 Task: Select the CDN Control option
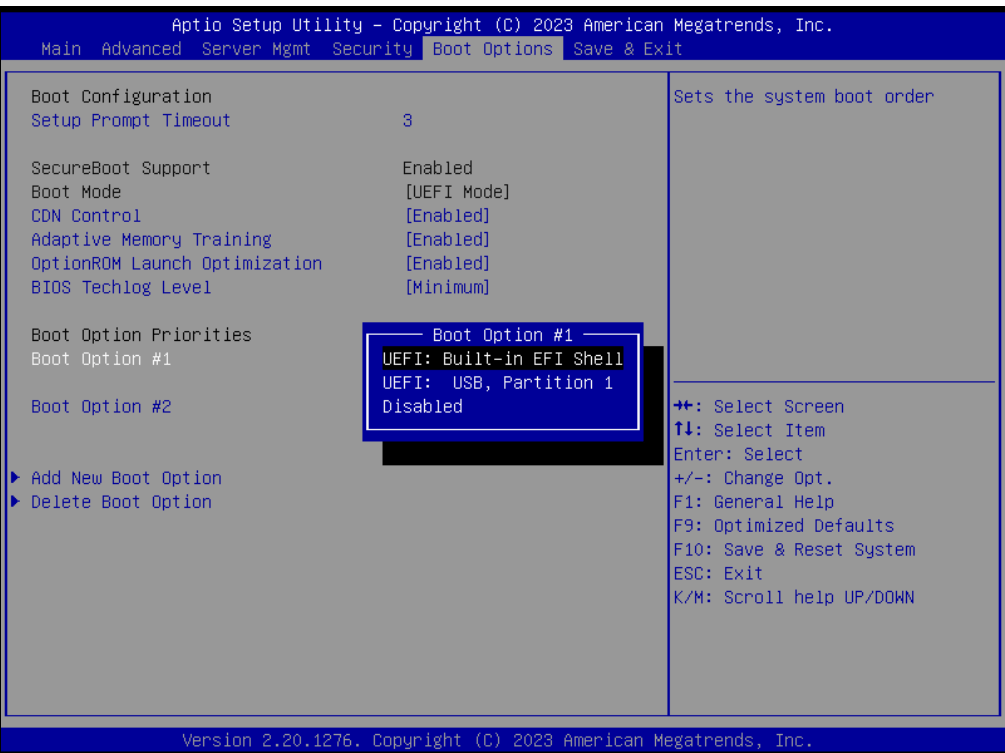(x=86, y=216)
